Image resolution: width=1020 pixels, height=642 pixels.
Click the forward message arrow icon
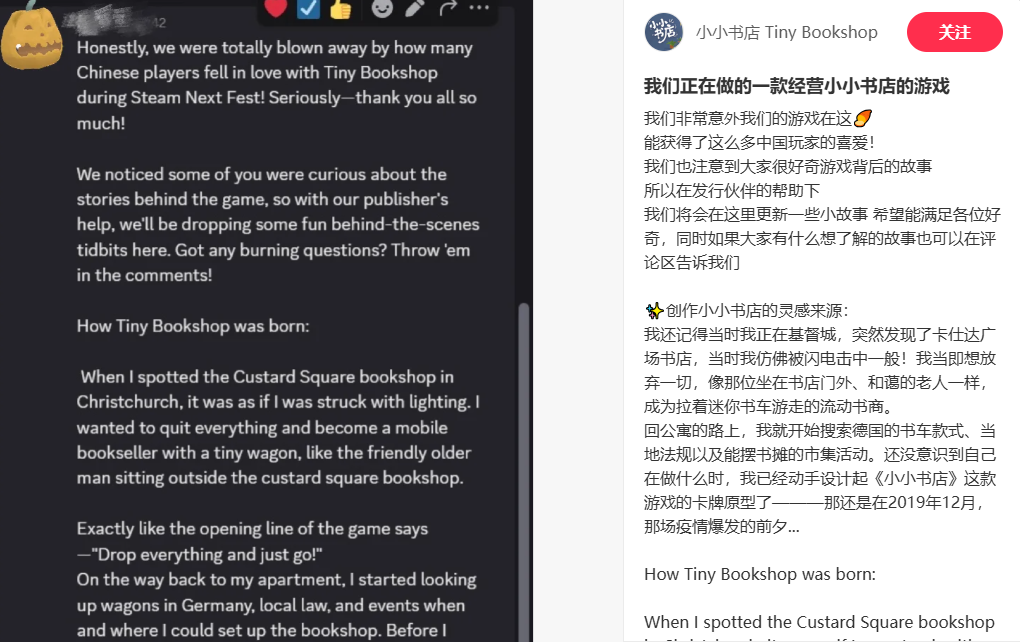pyautogui.click(x=448, y=8)
